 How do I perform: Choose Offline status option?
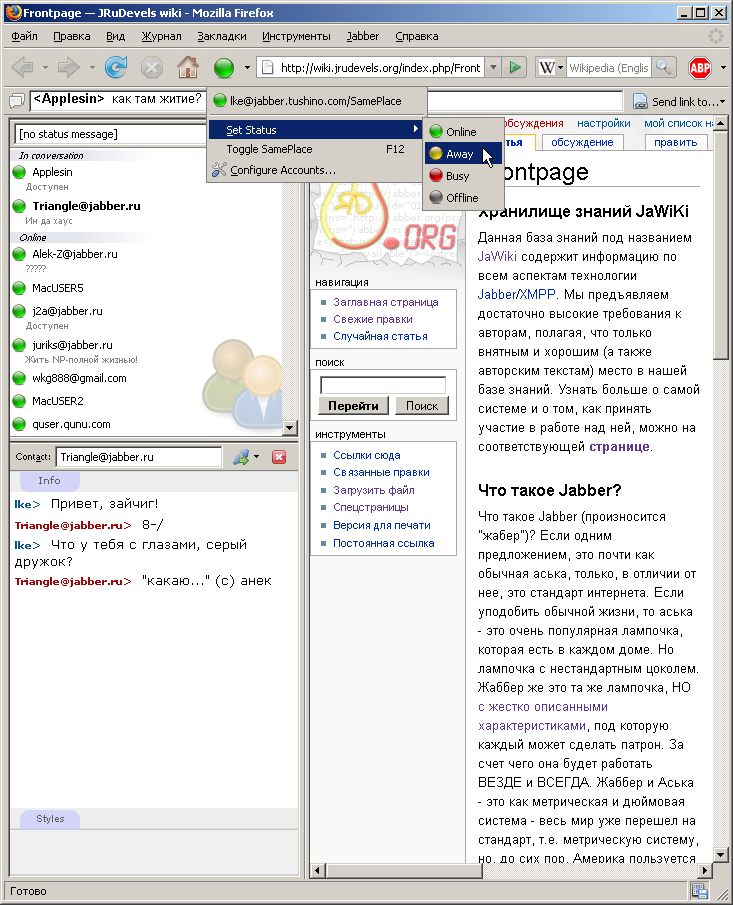(x=461, y=198)
